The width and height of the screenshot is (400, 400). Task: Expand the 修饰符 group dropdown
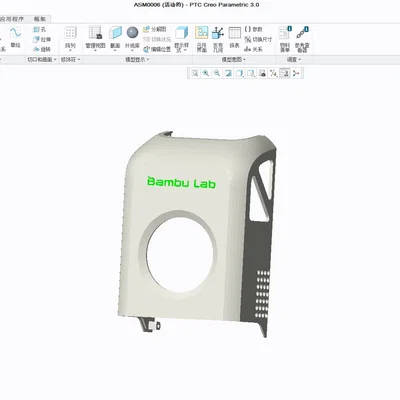(70, 60)
